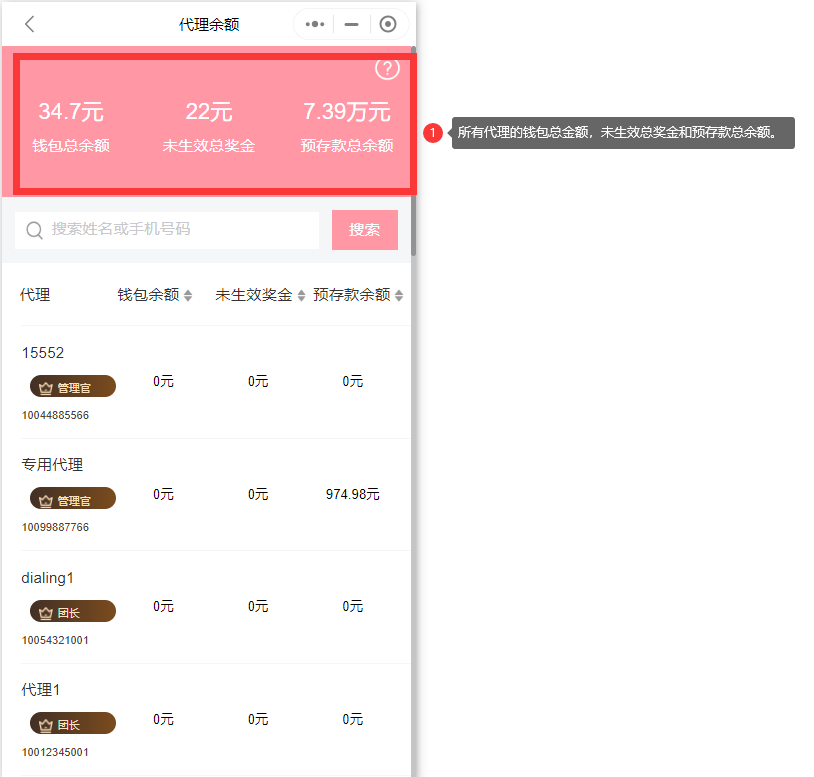Open the question mark help icon
This screenshot has width=814, height=777.
point(387,68)
